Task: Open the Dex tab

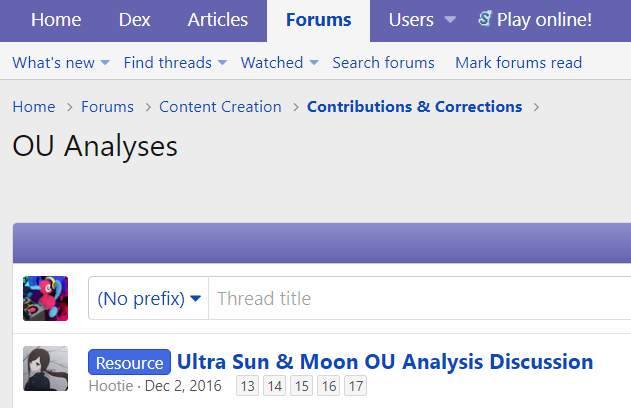Action: coord(134,20)
